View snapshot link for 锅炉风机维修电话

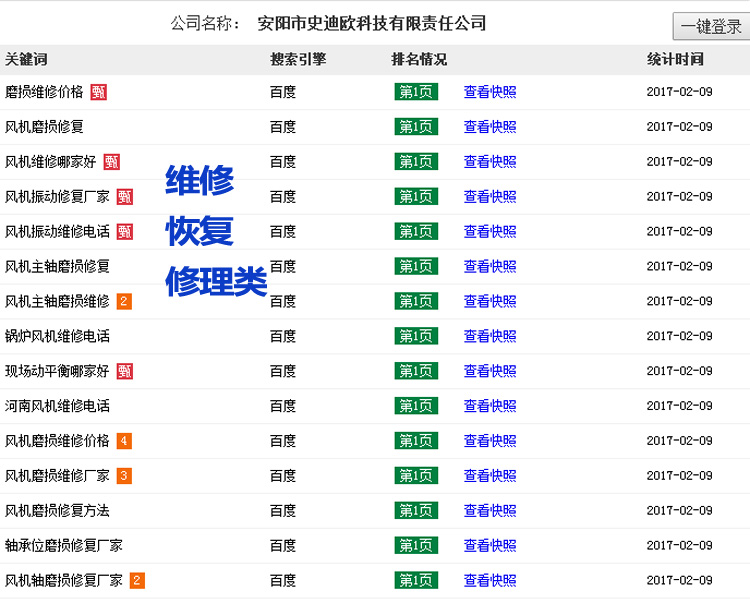(x=490, y=336)
